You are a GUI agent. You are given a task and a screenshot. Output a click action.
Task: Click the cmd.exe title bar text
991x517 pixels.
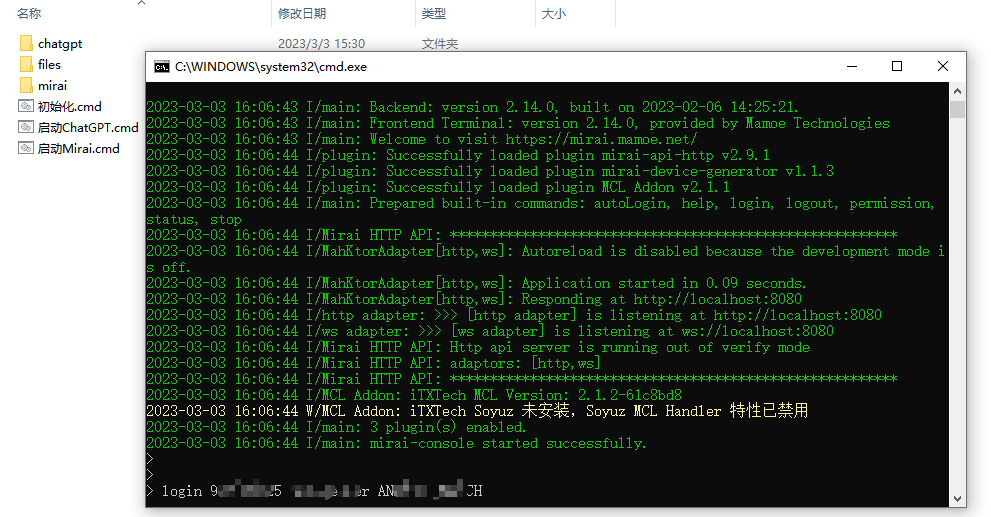pyautogui.click(x=271, y=66)
